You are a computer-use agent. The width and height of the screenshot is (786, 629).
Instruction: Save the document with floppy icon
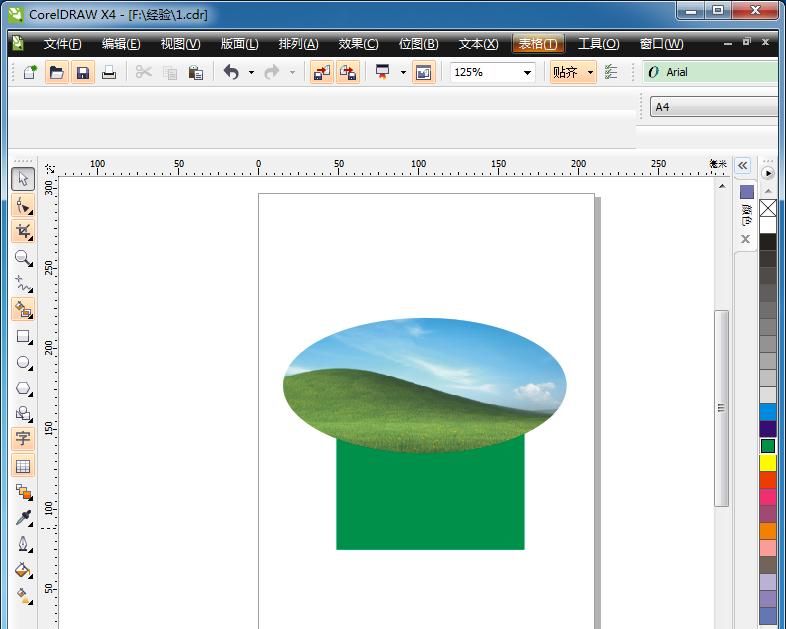pos(83,73)
